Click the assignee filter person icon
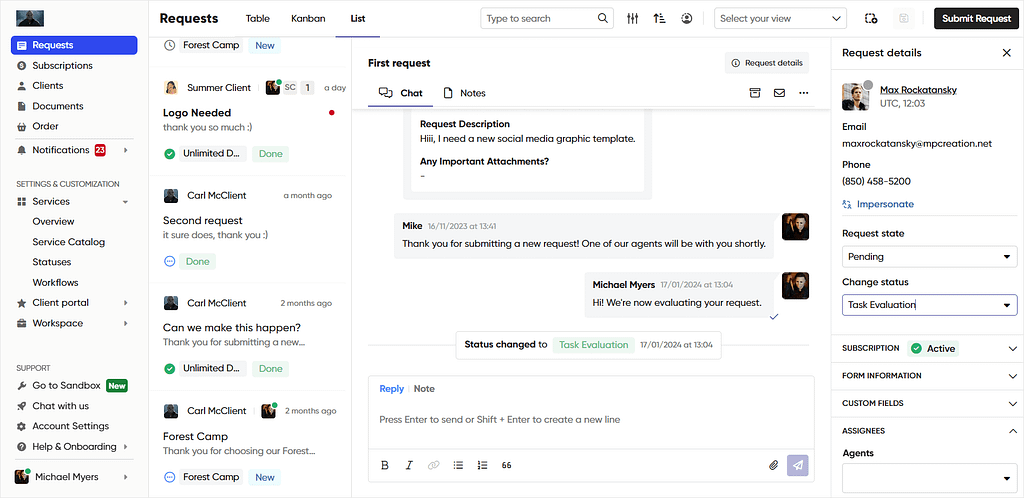The height and width of the screenshot is (498, 1024). click(x=686, y=18)
